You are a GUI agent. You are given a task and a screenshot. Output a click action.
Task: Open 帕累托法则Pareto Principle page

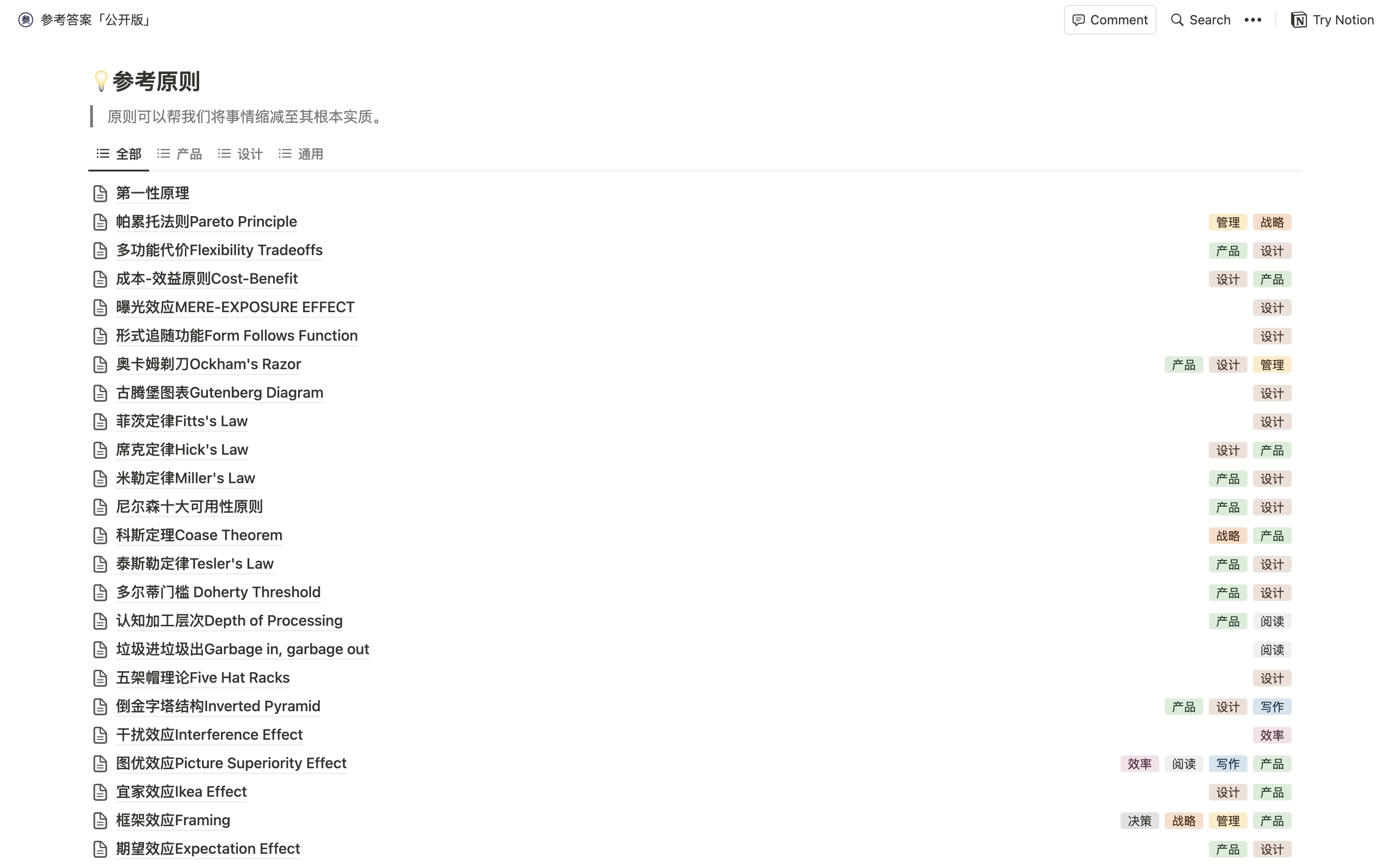[x=206, y=222]
